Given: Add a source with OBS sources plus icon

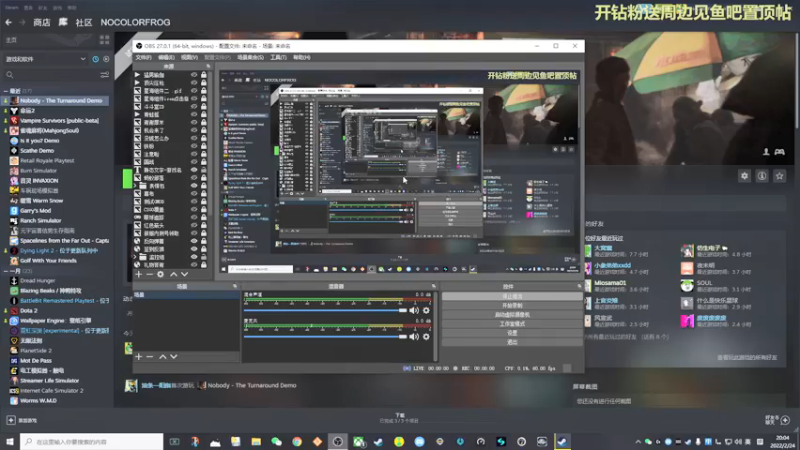Looking at the screenshot, I should click(138, 274).
